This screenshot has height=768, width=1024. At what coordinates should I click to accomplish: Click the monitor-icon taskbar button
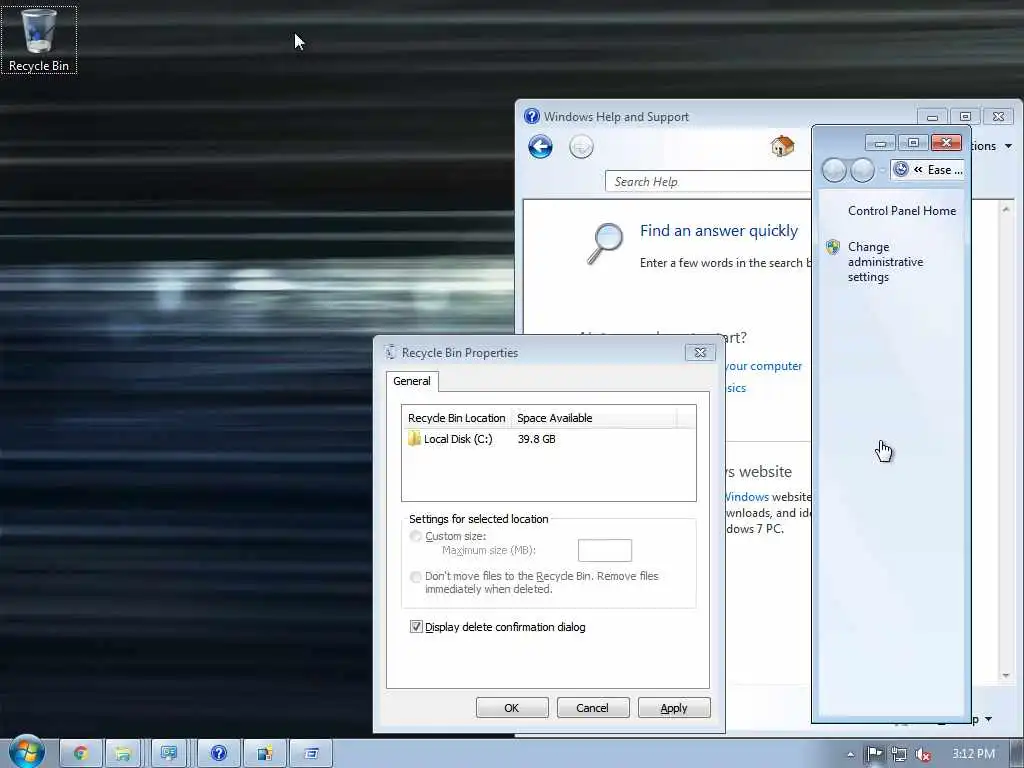169,754
